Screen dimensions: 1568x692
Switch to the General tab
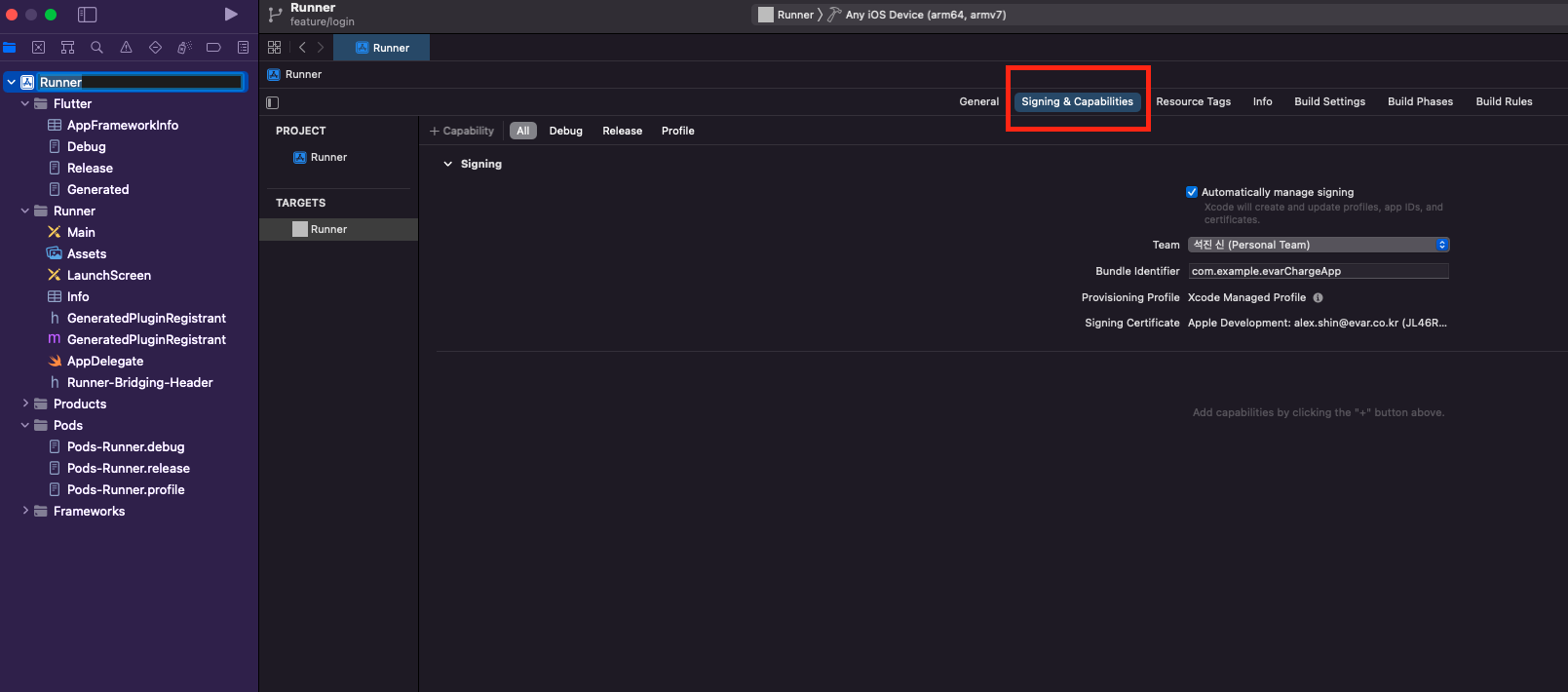(x=978, y=101)
